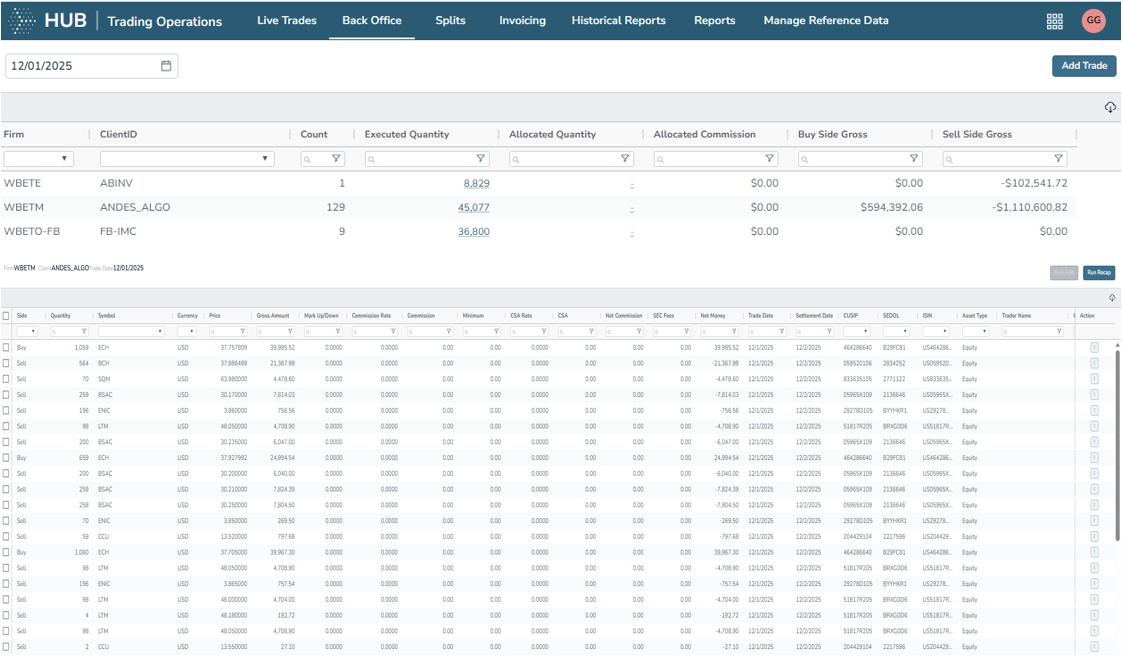Image resolution: width=1123 pixels, height=663 pixels.
Task: Click the Add Trade button
Action: (1084, 65)
